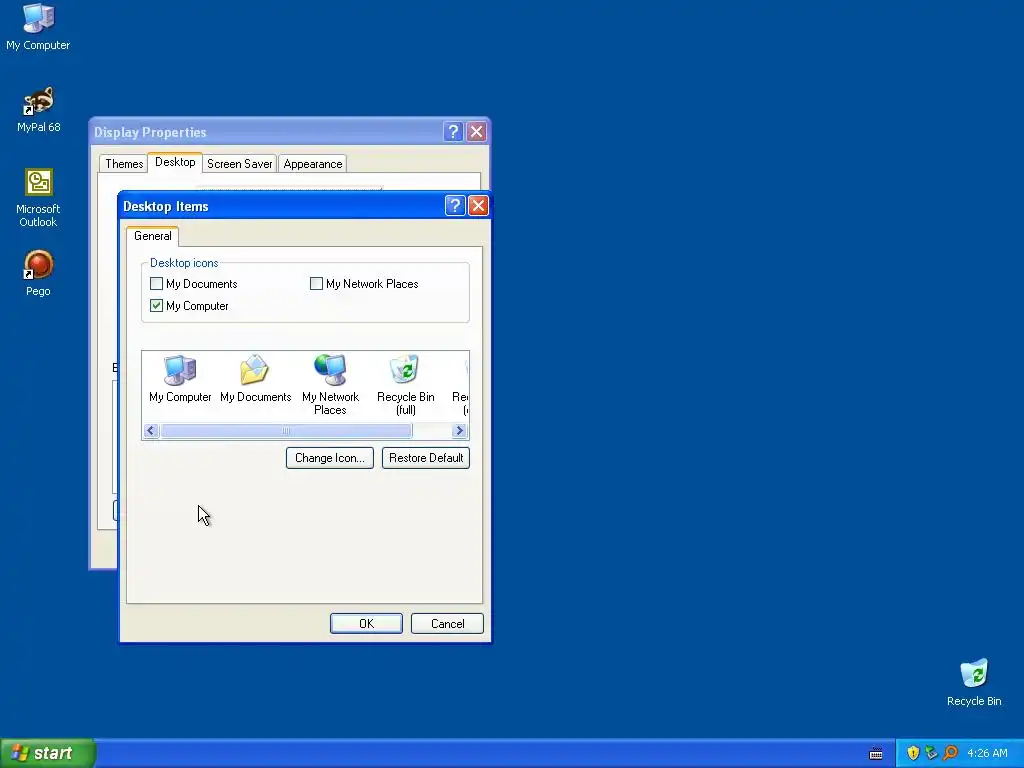The height and width of the screenshot is (768, 1024).
Task: Click the magnifier tray icon
Action: tap(950, 753)
